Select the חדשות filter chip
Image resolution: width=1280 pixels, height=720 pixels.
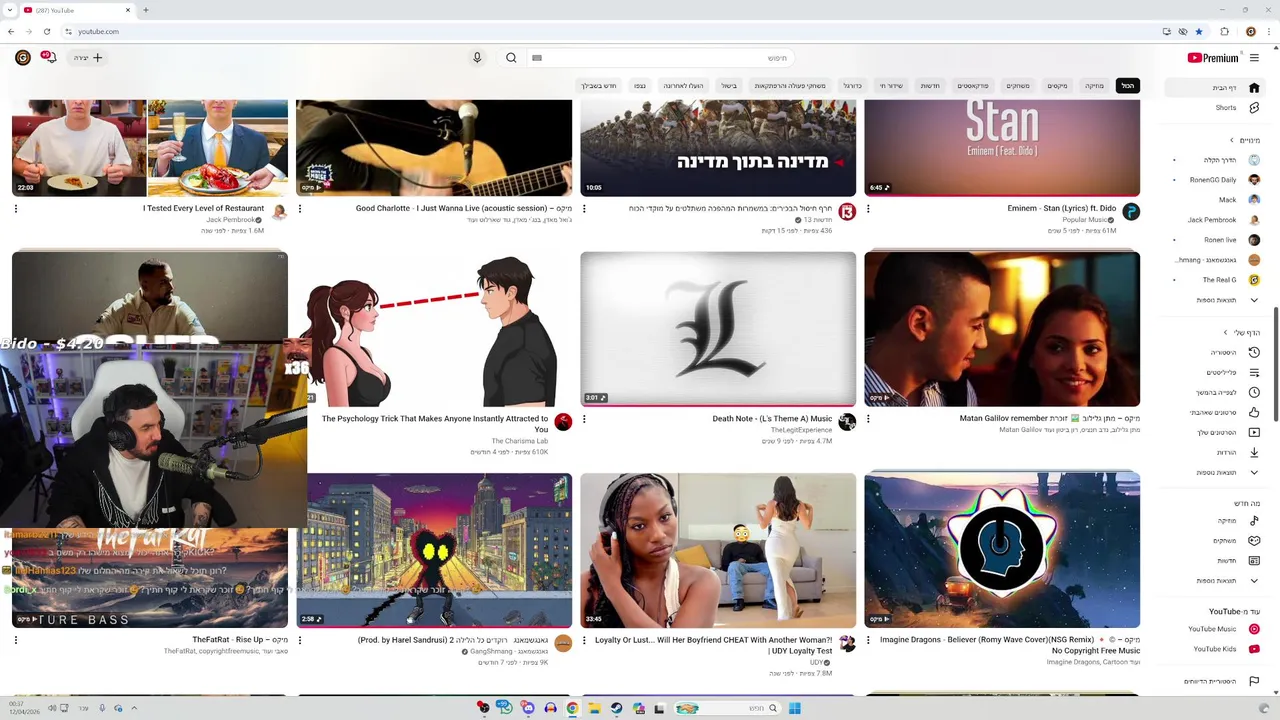pos(930,86)
